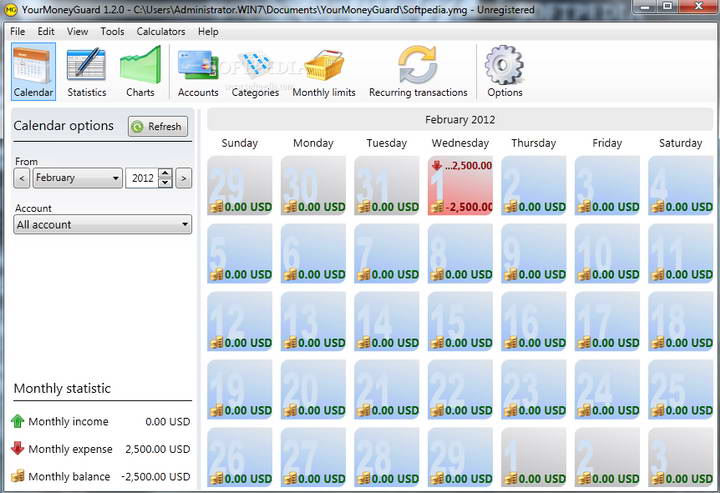Select February 29 calendar day
This screenshot has height=493, width=720.
pyautogui.click(x=460, y=457)
